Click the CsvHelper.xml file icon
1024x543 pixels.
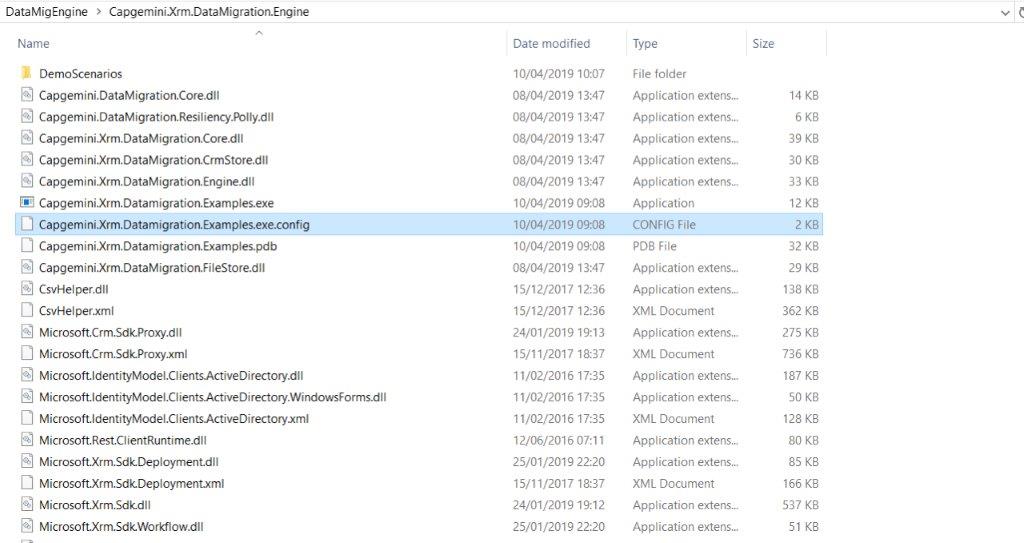(27, 310)
